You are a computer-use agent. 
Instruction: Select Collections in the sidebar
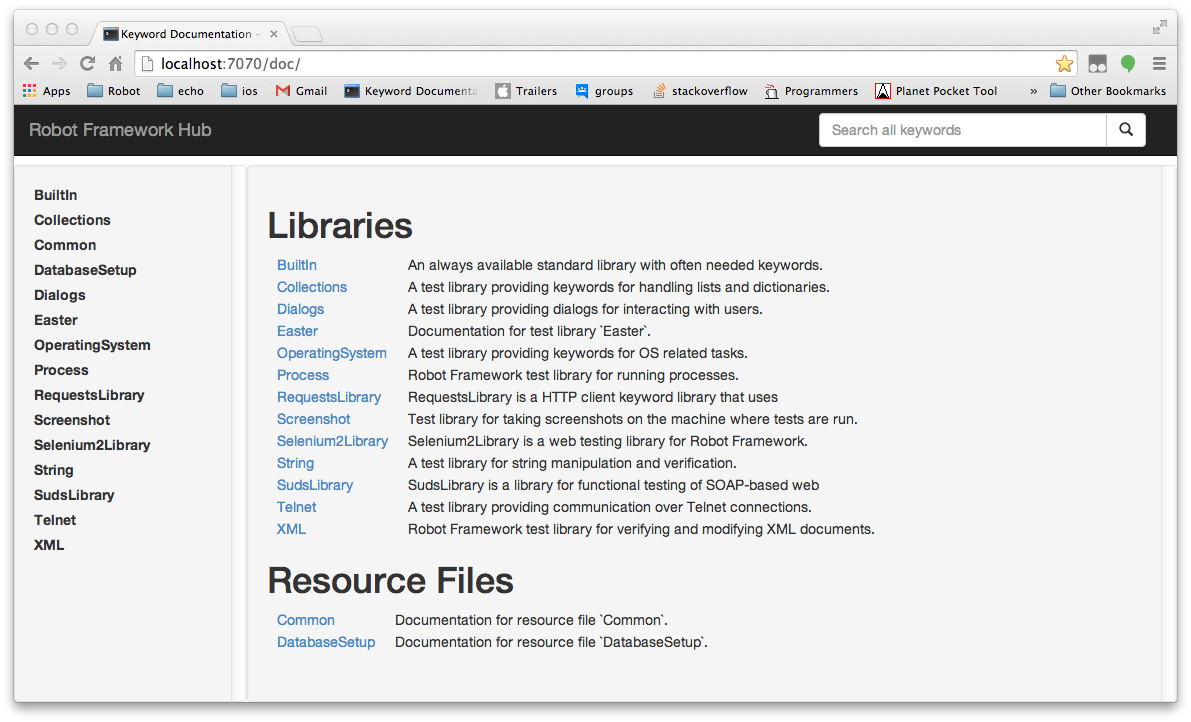[72, 220]
